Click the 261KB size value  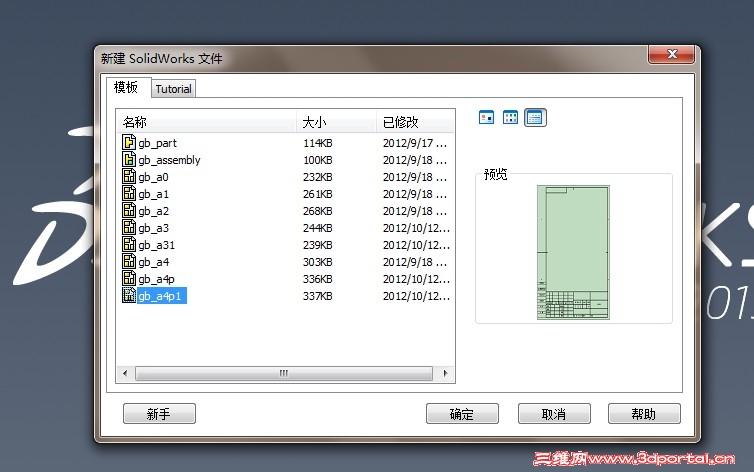tap(317, 194)
